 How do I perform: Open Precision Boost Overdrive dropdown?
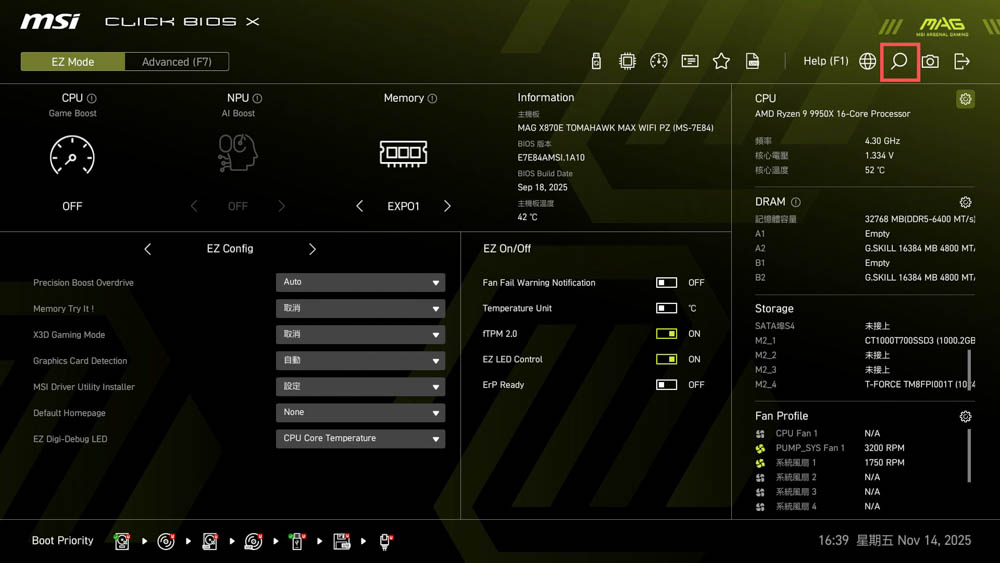[360, 283]
